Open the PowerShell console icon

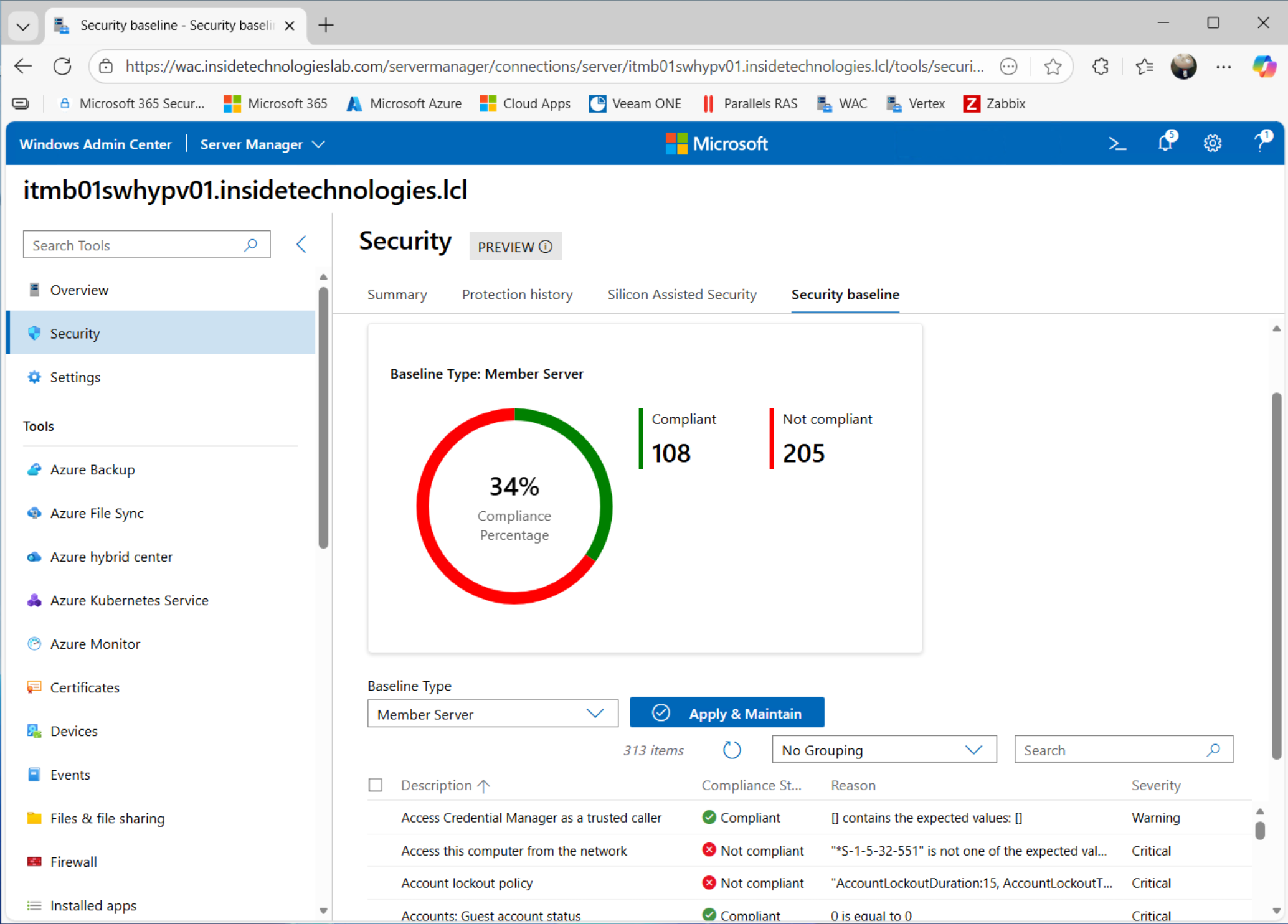1117,144
